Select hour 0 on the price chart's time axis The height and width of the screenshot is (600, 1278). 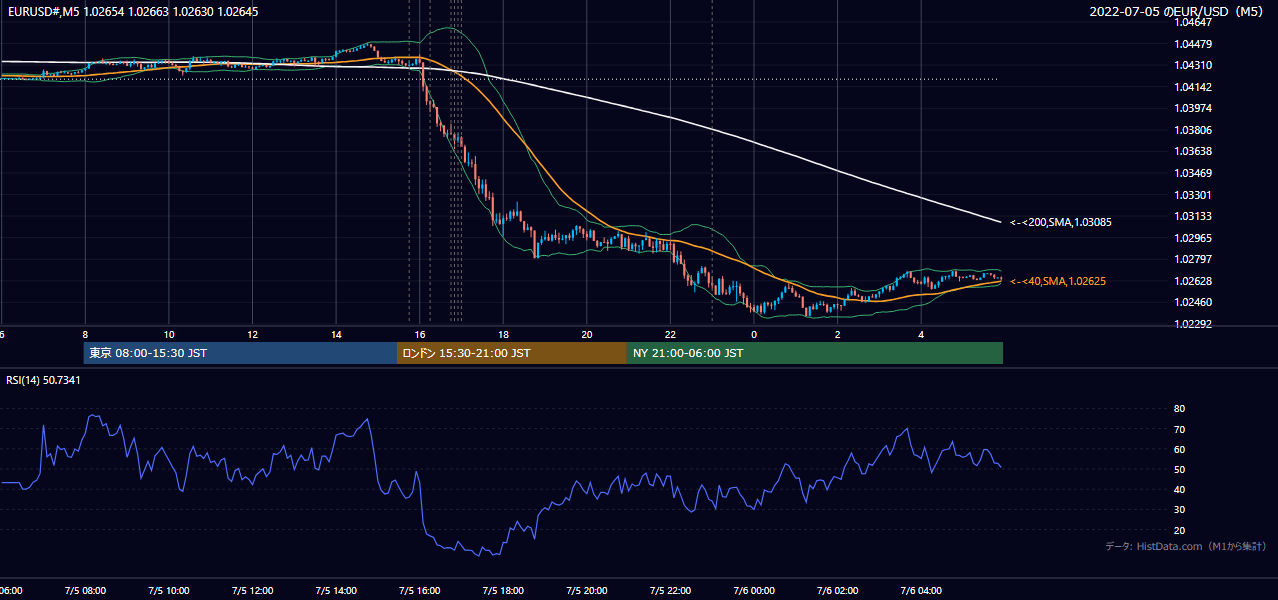[x=754, y=334]
